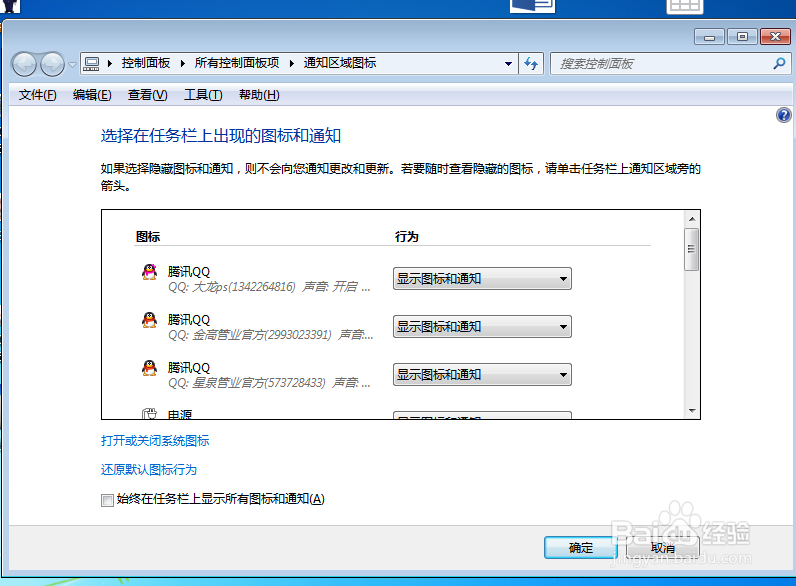
Task: Open behavior dropdown for QQ 金高管业官方
Action: pyautogui.click(x=482, y=327)
